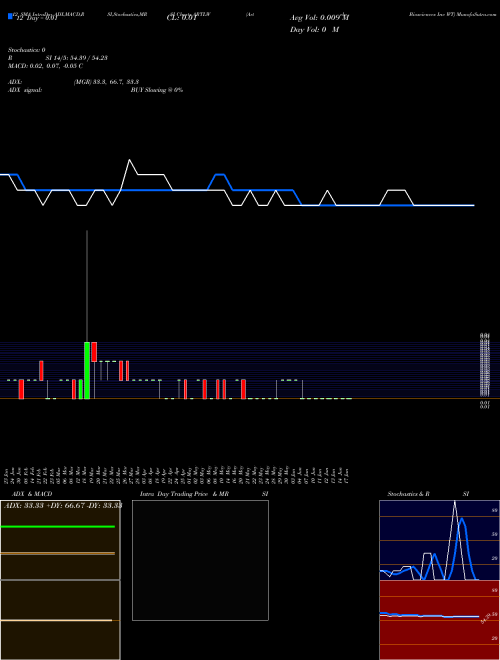Click the blue stochastic peak in the navy panel
This screenshot has width=500, height=660.
coord(462,521)
